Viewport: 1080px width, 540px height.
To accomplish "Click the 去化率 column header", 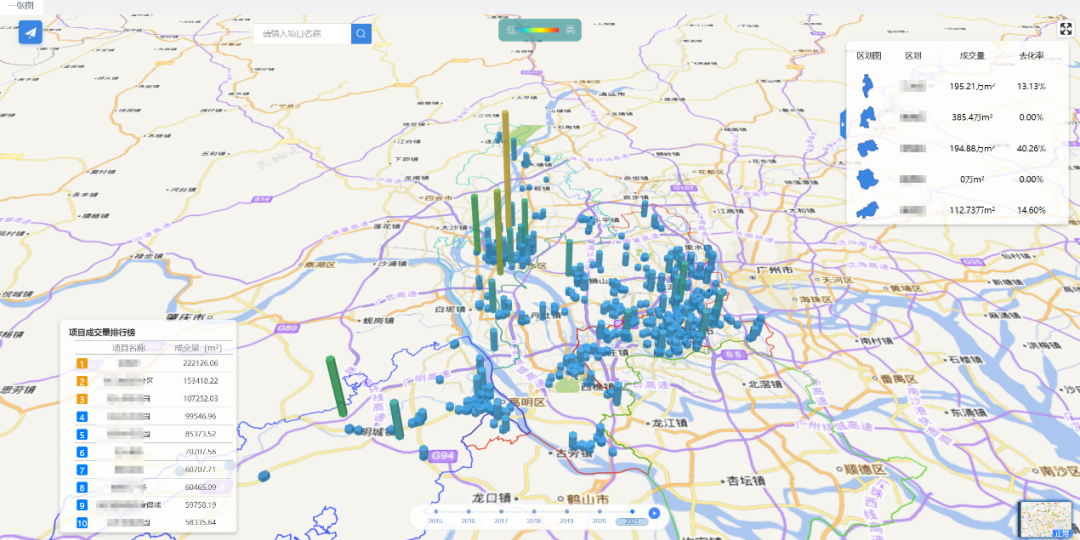I will 1031,56.
